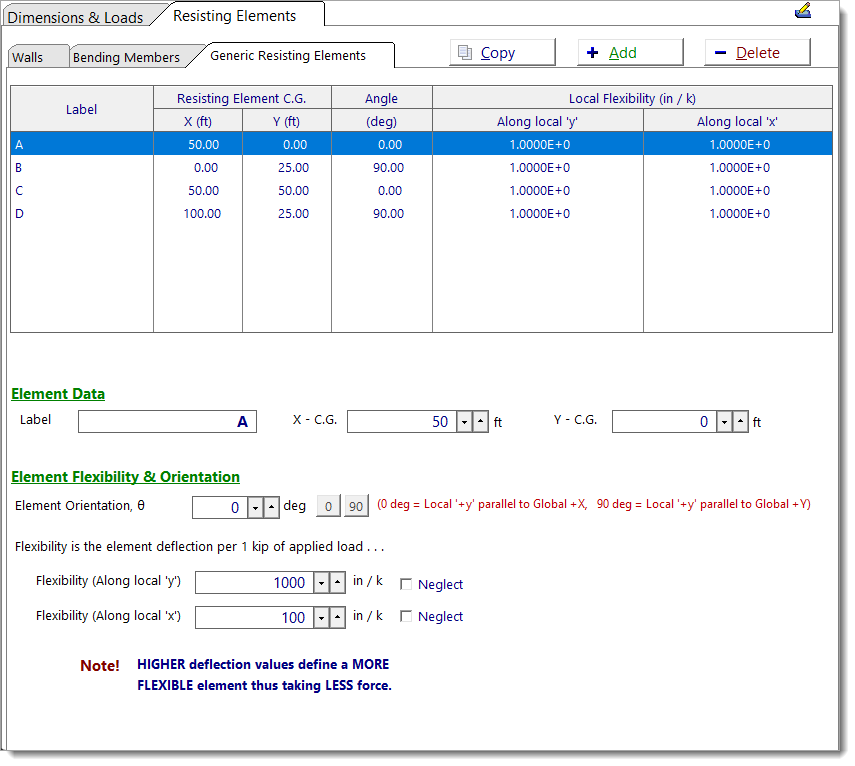Click the Label input field
Image resolution: width=855 pixels, height=766 pixels.
pos(167,422)
